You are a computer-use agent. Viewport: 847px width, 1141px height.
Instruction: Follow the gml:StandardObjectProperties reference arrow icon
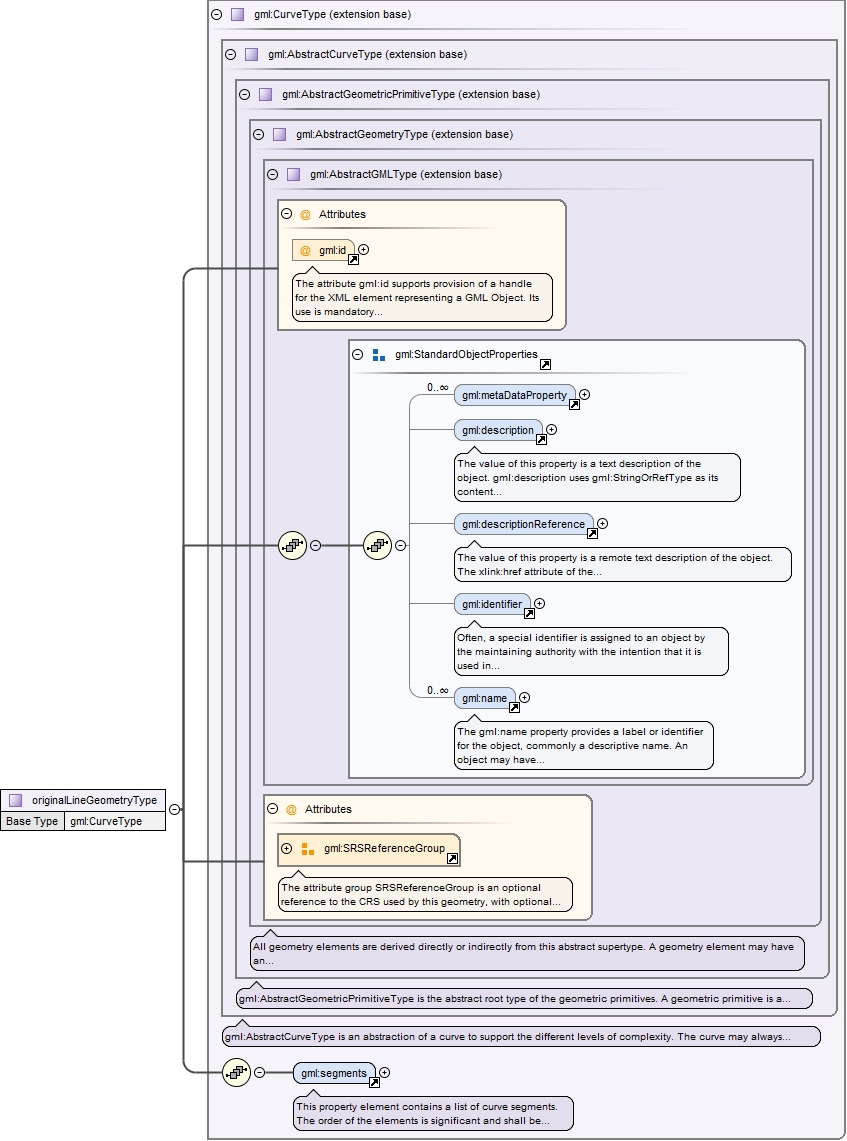tap(545, 365)
